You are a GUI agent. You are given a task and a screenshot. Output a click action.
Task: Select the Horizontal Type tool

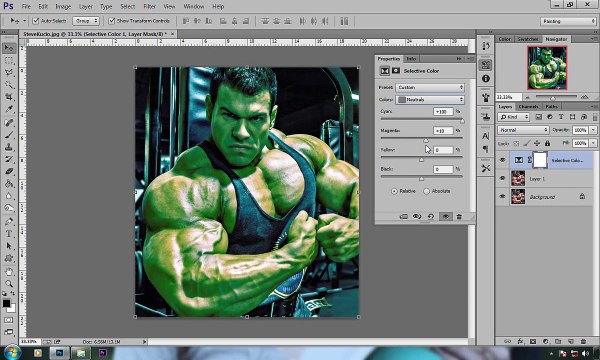pyautogui.click(x=9, y=234)
